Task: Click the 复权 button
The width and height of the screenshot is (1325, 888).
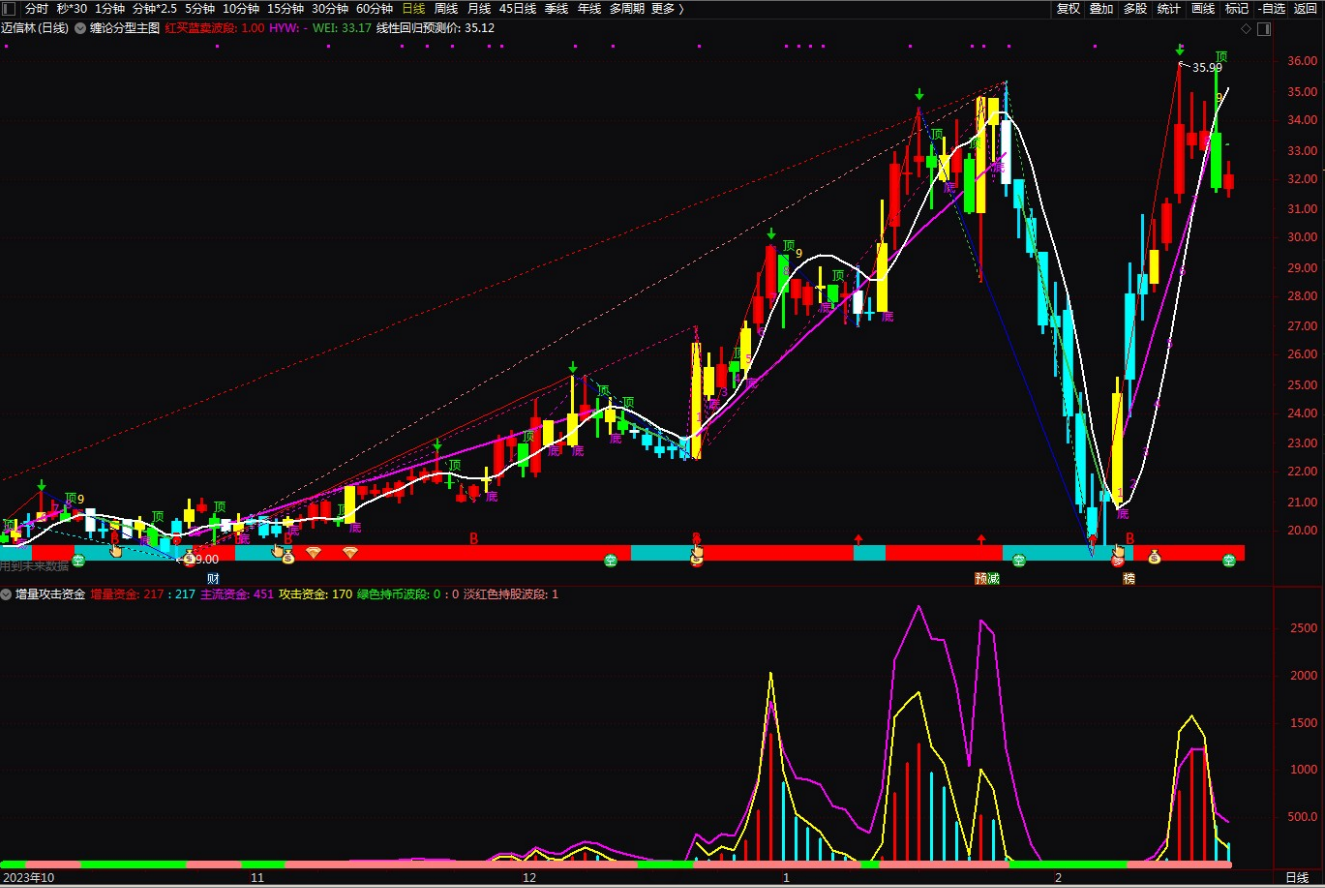Action: (x=1068, y=8)
